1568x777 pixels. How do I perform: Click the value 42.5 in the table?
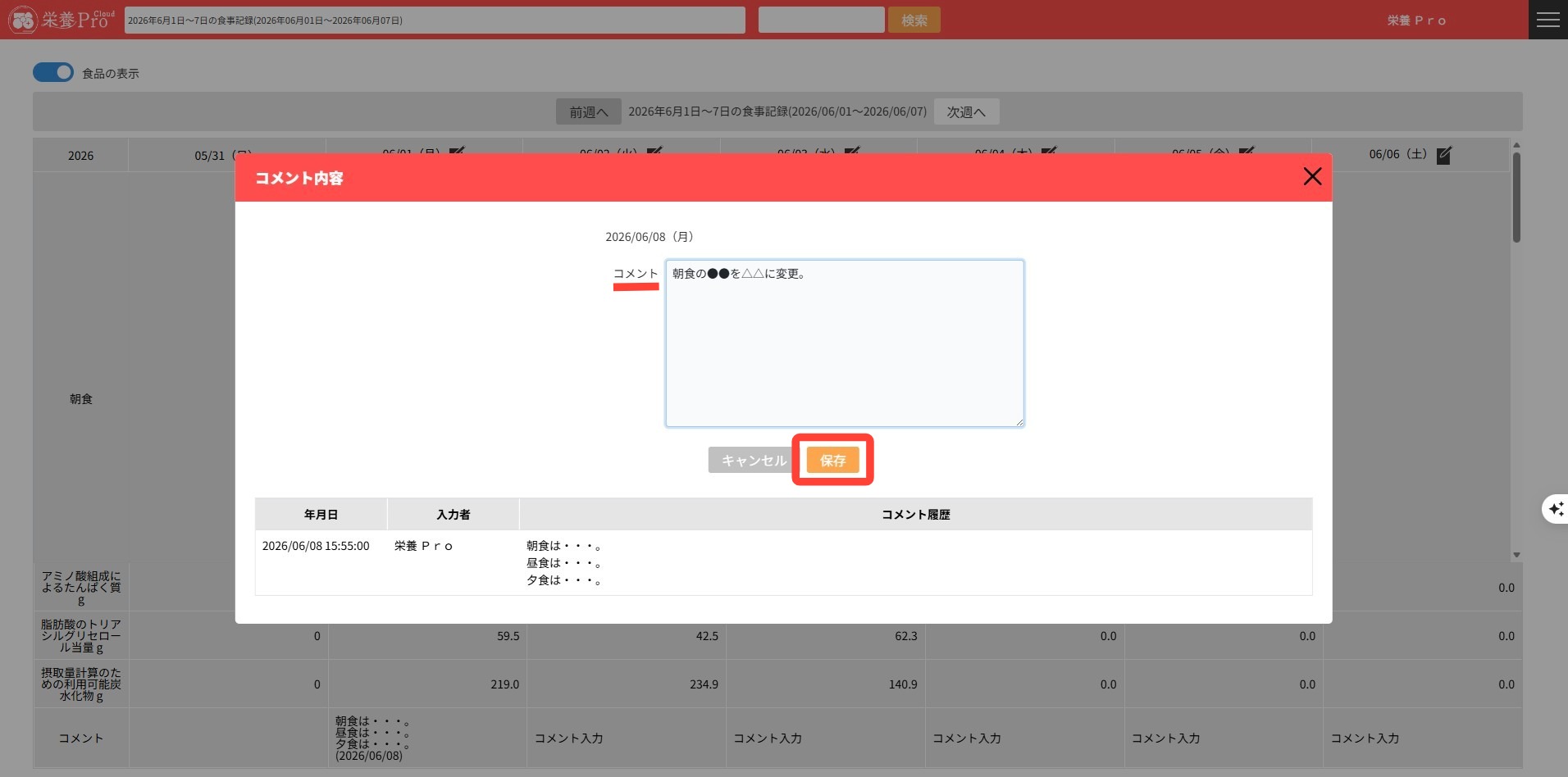(707, 635)
